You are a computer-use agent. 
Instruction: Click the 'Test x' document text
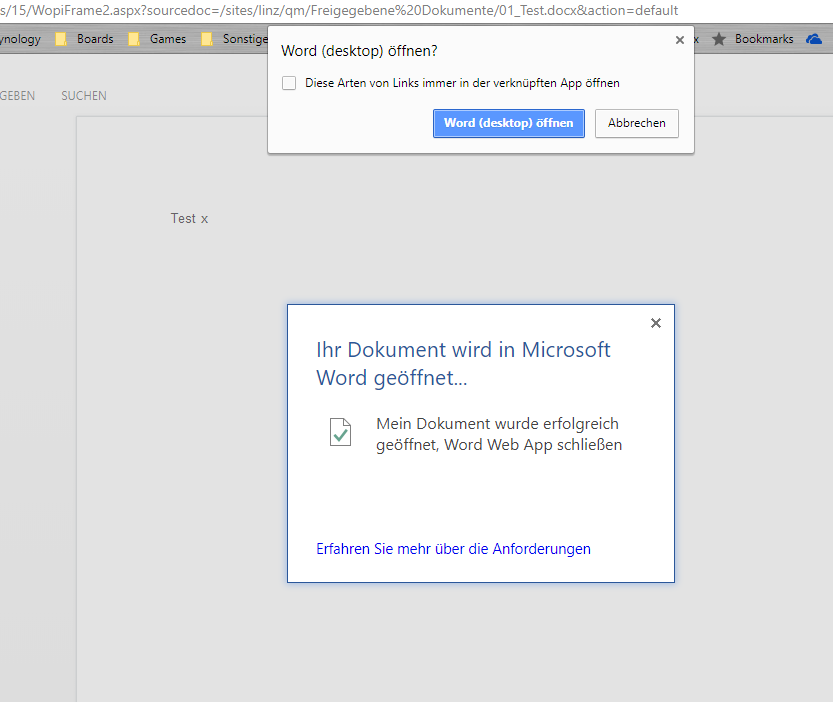(x=189, y=218)
